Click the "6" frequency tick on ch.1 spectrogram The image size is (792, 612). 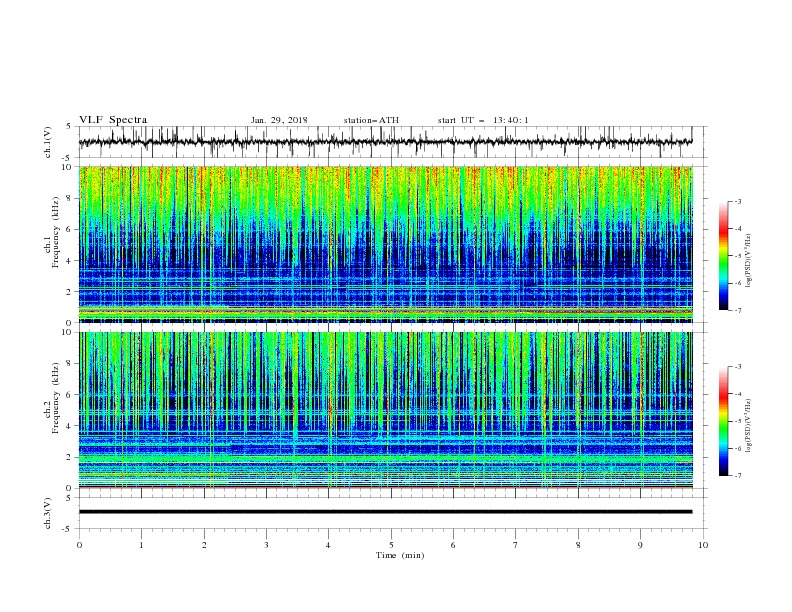click(x=70, y=229)
